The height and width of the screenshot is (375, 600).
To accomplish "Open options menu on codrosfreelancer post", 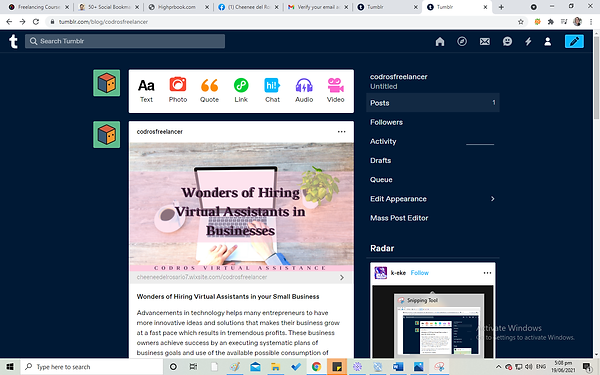I will pyautogui.click(x=341, y=132).
